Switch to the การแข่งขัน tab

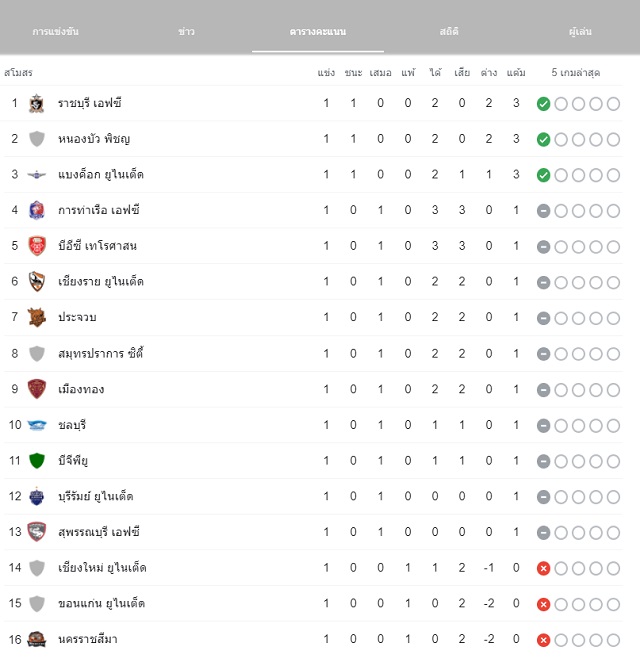click(x=56, y=32)
